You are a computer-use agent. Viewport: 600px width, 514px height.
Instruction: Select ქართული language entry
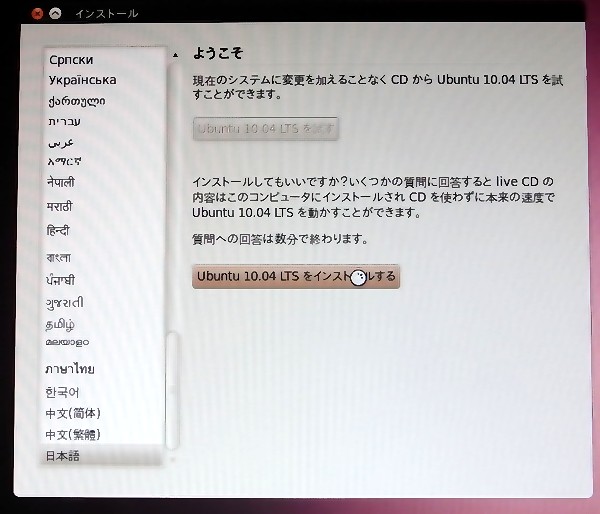[77, 101]
